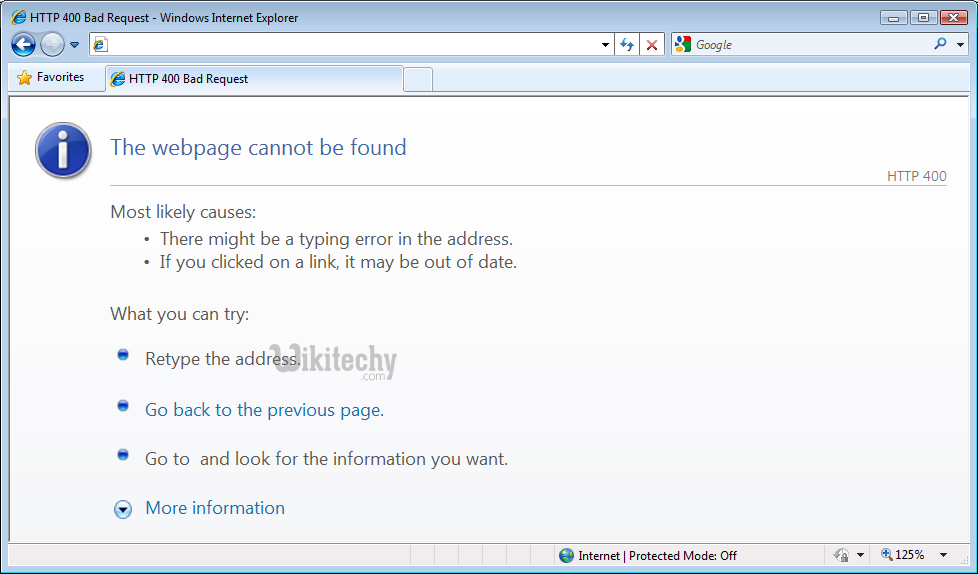
Task: Click the 'More information' link
Action: click(215, 508)
